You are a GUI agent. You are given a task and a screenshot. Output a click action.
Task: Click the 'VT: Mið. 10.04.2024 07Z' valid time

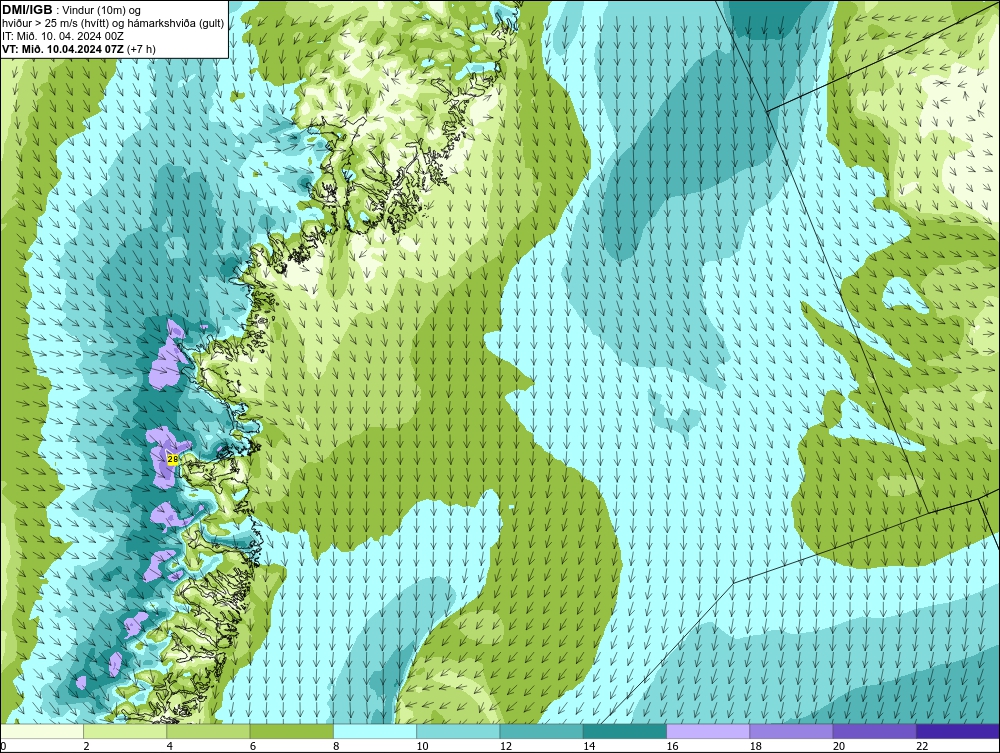point(63,48)
